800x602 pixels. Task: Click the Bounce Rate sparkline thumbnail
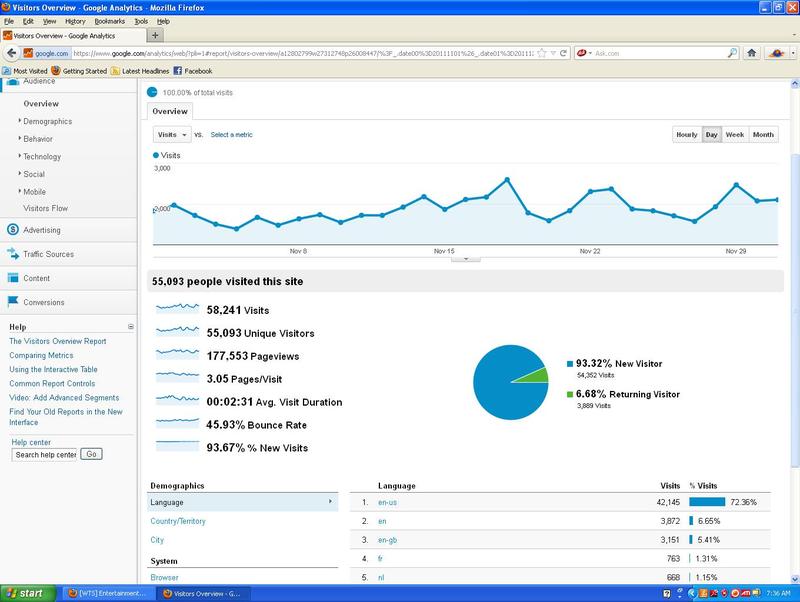[x=177, y=423]
